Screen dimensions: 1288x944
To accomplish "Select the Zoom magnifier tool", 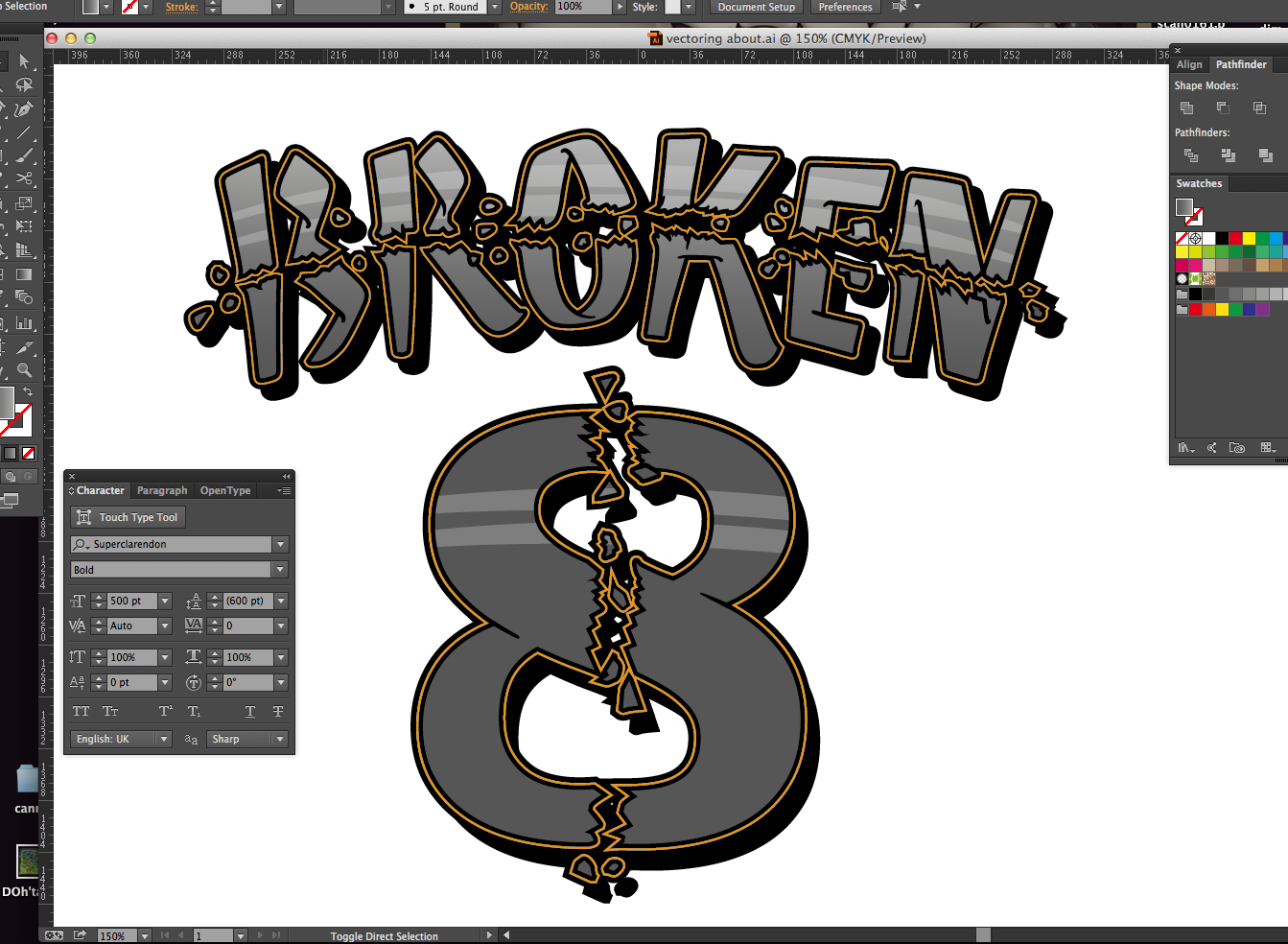I will tap(24, 370).
